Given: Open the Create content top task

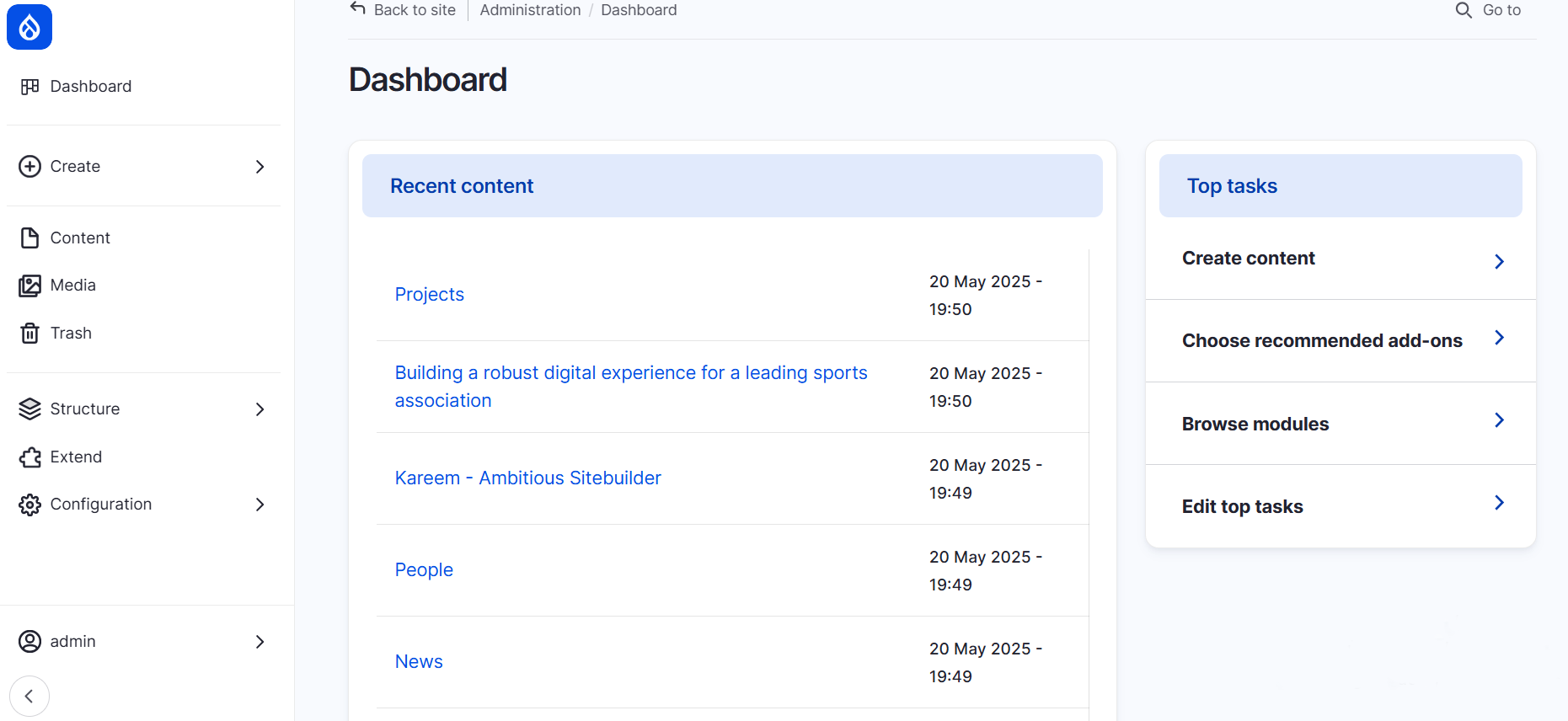Looking at the screenshot, I should click(1248, 259).
